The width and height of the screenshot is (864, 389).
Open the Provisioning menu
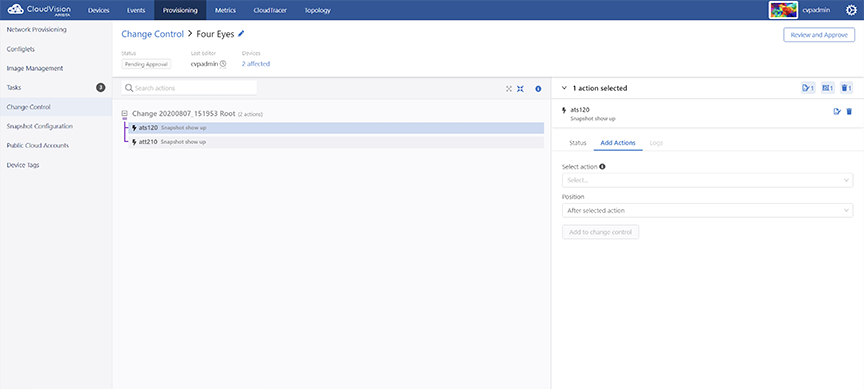click(x=180, y=10)
